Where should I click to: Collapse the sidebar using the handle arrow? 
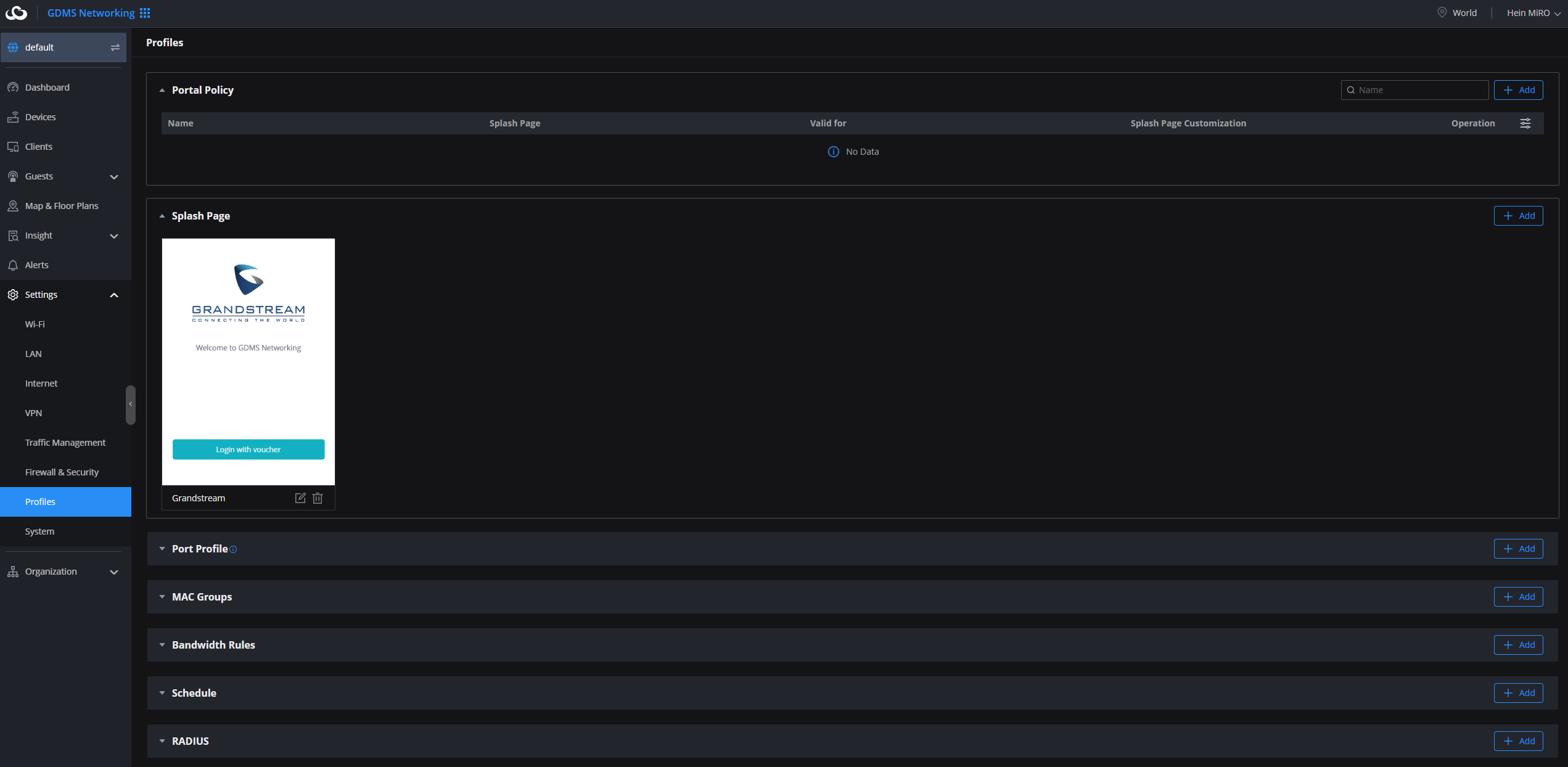point(130,404)
